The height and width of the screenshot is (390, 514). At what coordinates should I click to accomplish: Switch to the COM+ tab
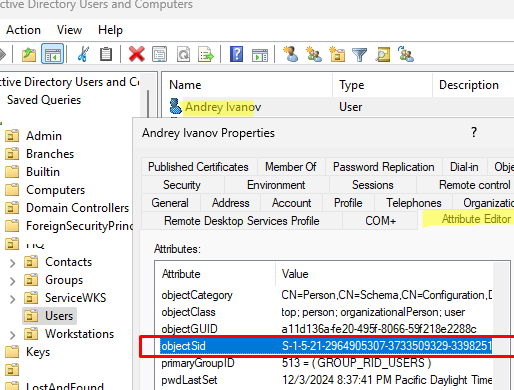coord(380,221)
